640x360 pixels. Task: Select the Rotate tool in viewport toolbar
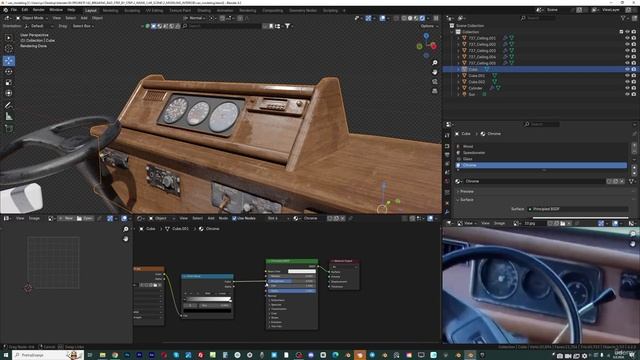click(x=9, y=71)
